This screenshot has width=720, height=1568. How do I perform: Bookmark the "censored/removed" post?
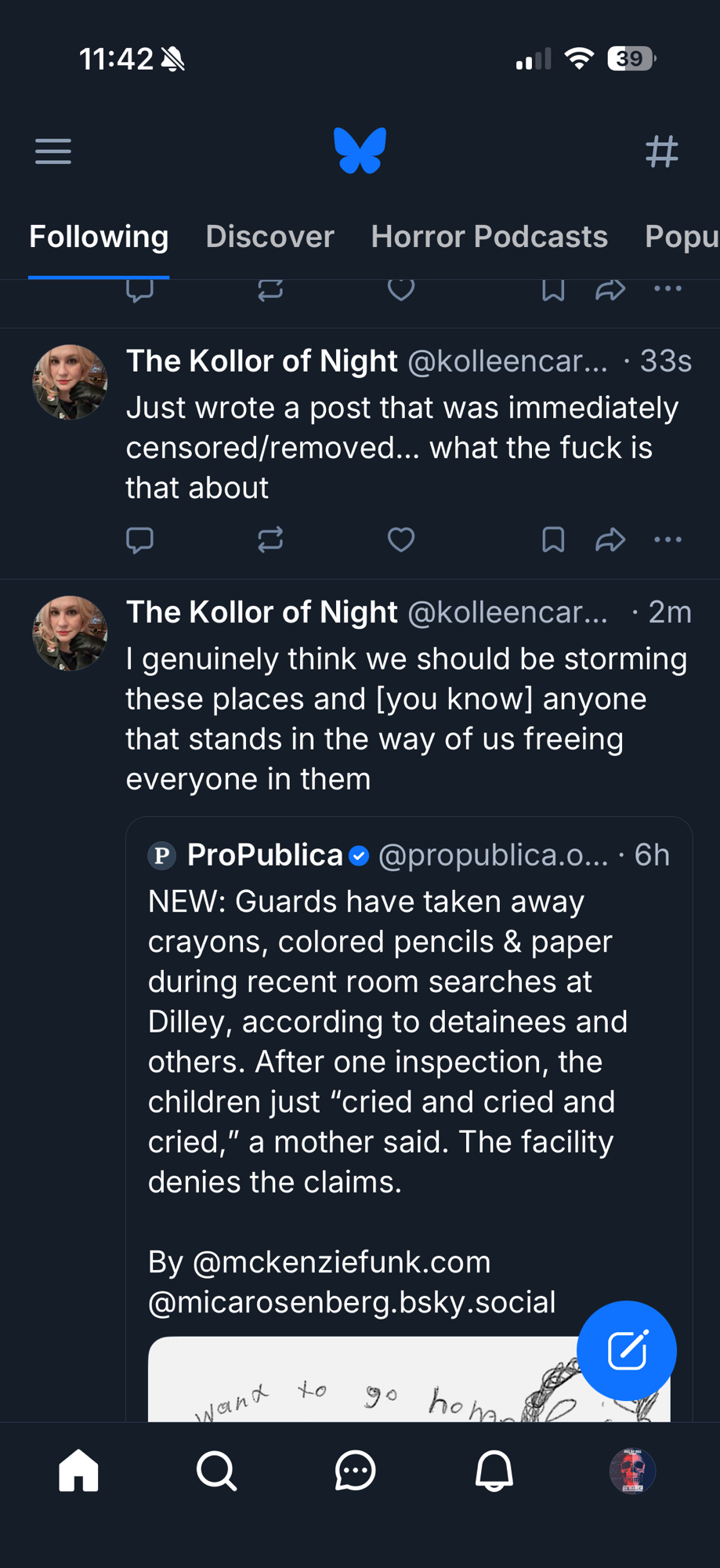click(x=553, y=539)
